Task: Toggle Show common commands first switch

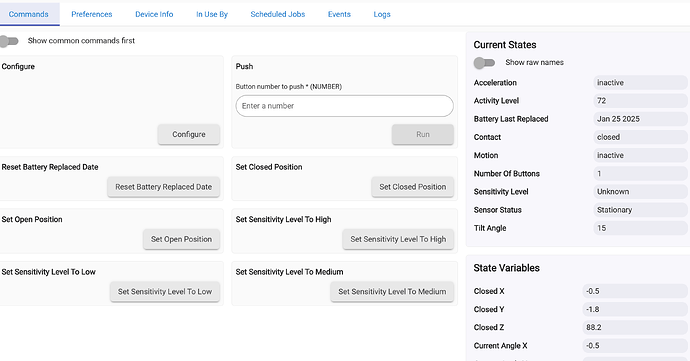Action: [x=9, y=41]
